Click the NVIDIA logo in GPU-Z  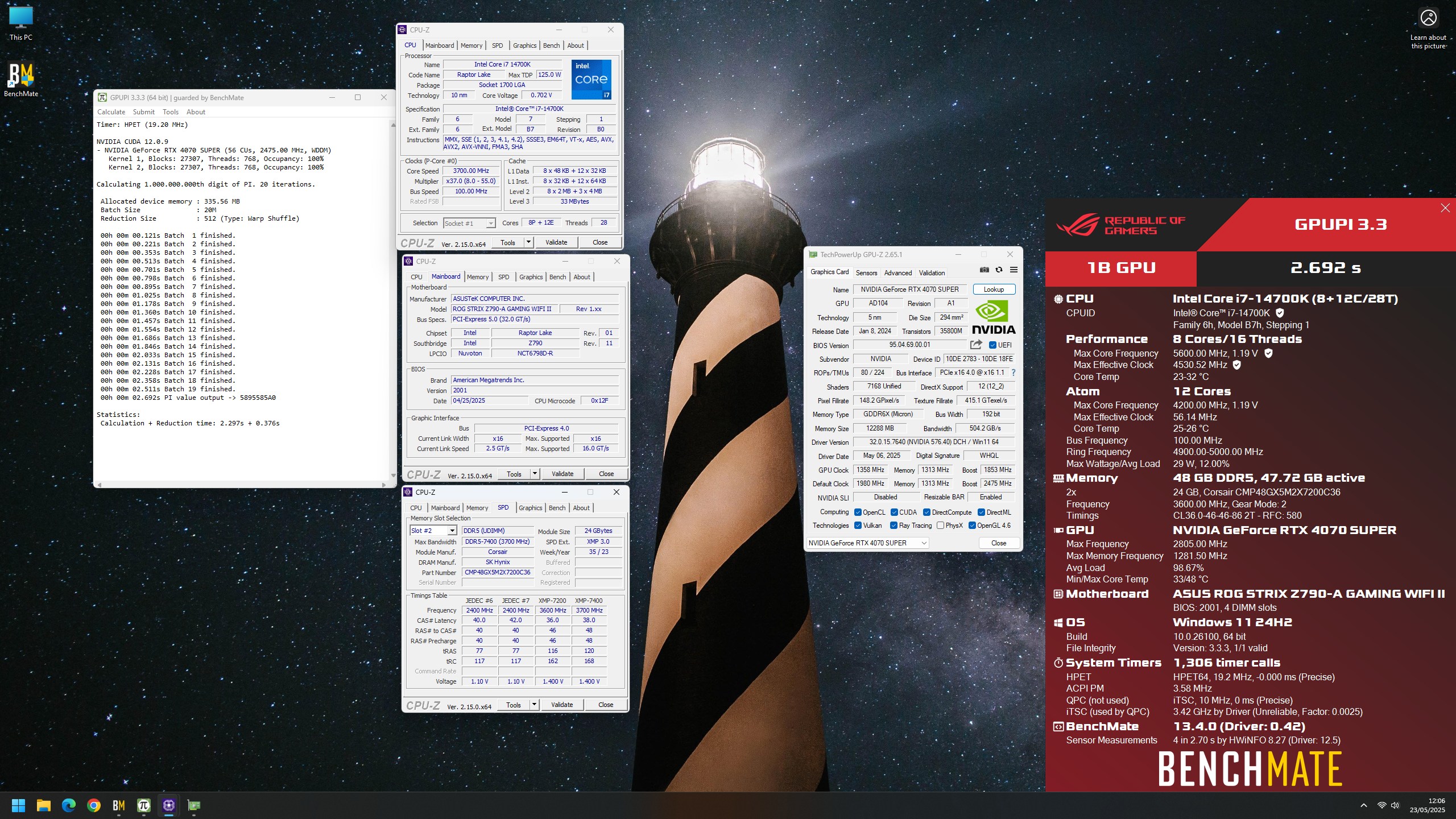coord(994,318)
